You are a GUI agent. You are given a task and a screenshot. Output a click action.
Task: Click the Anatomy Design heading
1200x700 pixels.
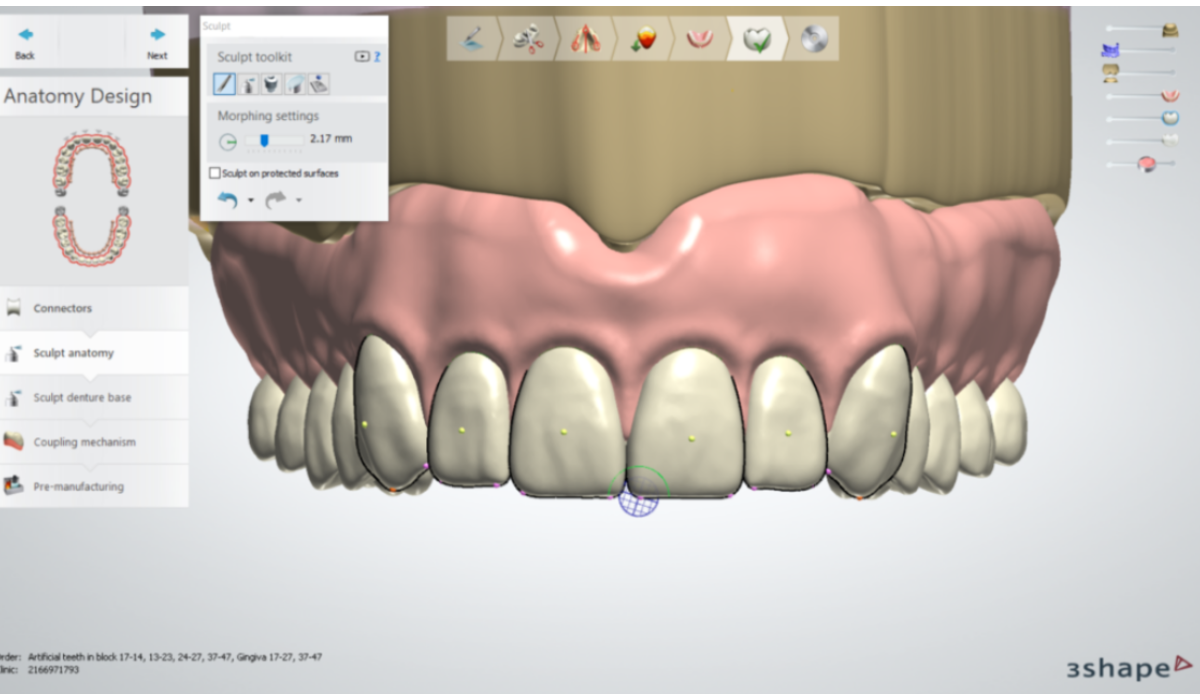coord(78,97)
